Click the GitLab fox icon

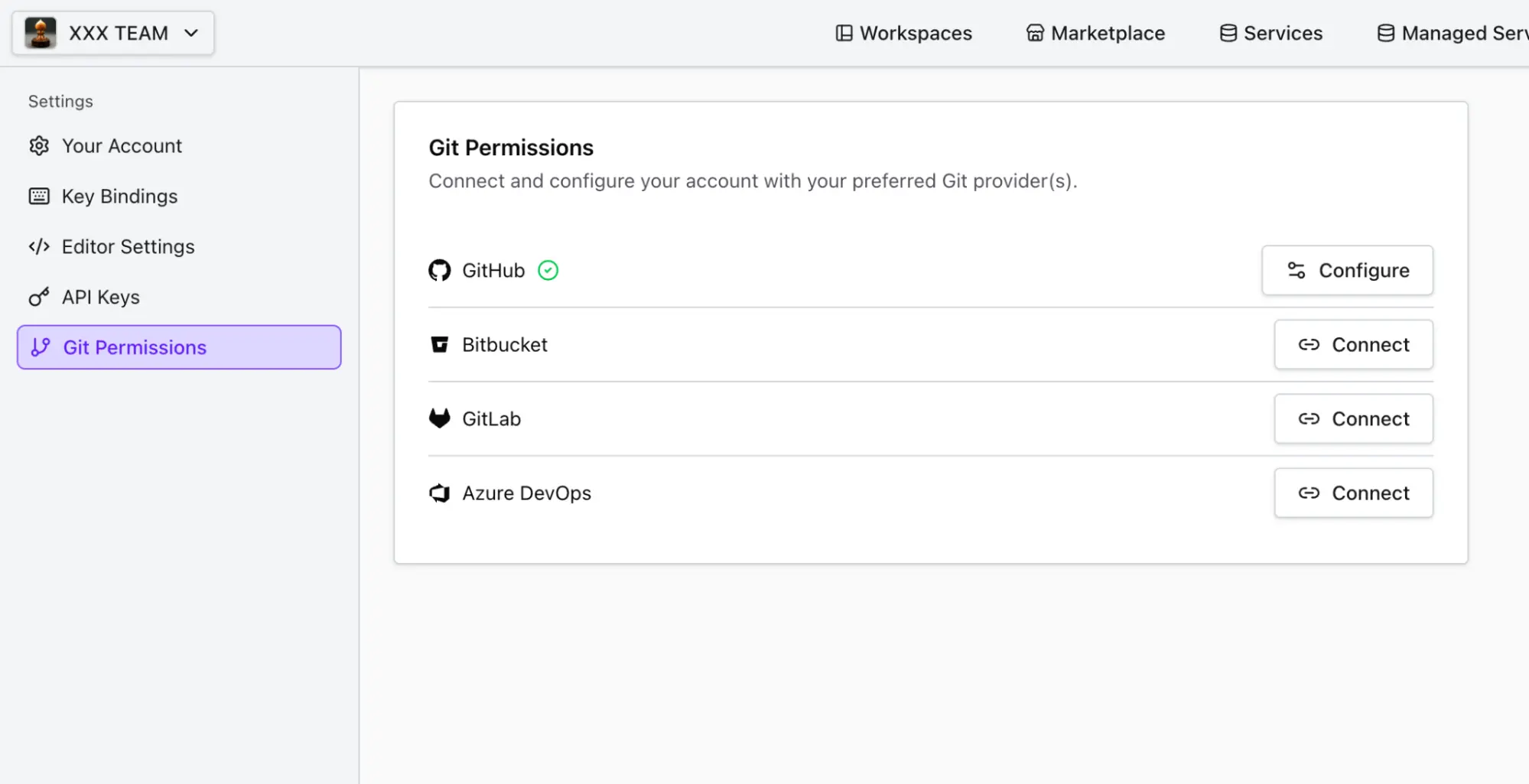[x=440, y=418]
